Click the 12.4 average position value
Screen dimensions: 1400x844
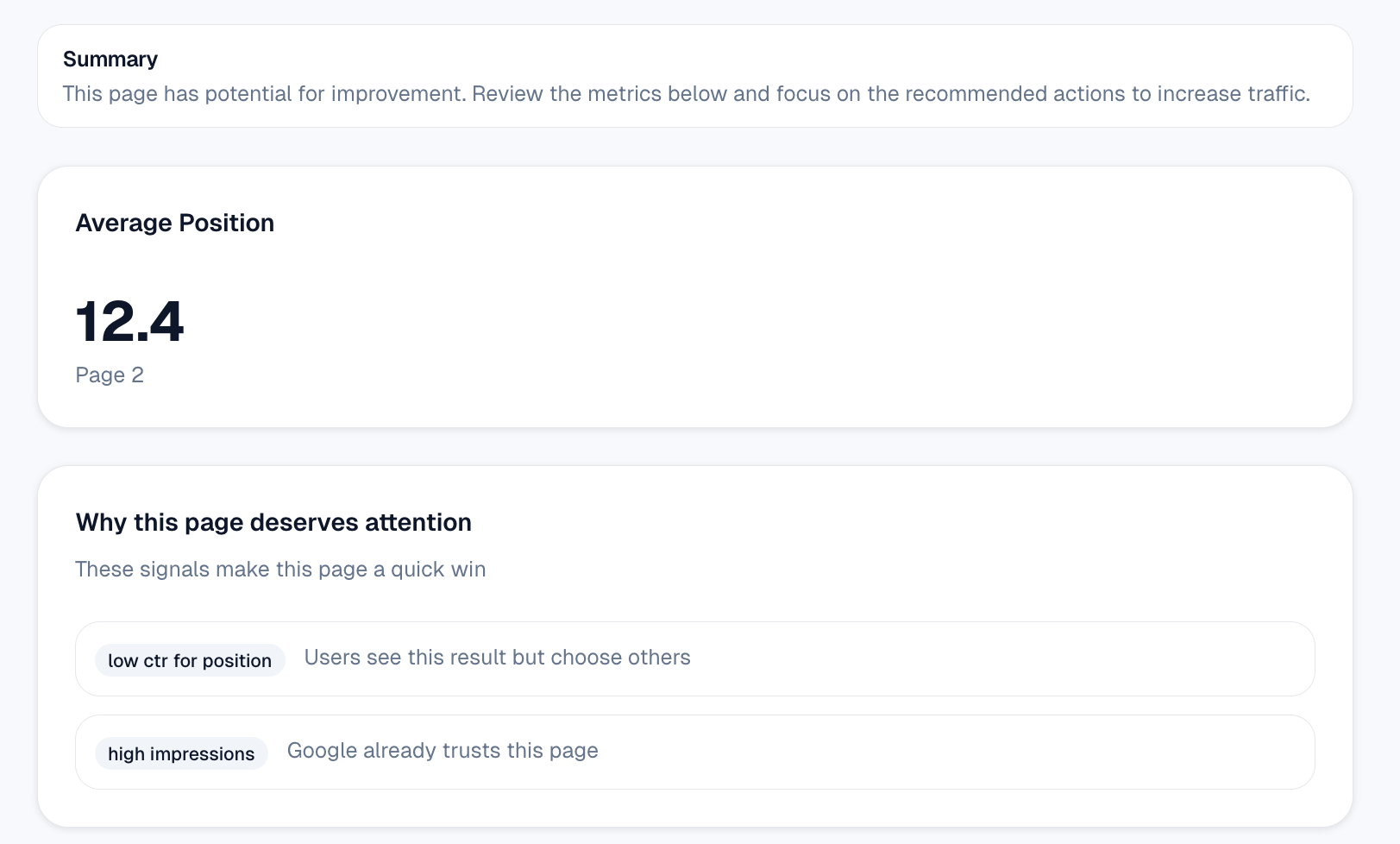(x=129, y=322)
